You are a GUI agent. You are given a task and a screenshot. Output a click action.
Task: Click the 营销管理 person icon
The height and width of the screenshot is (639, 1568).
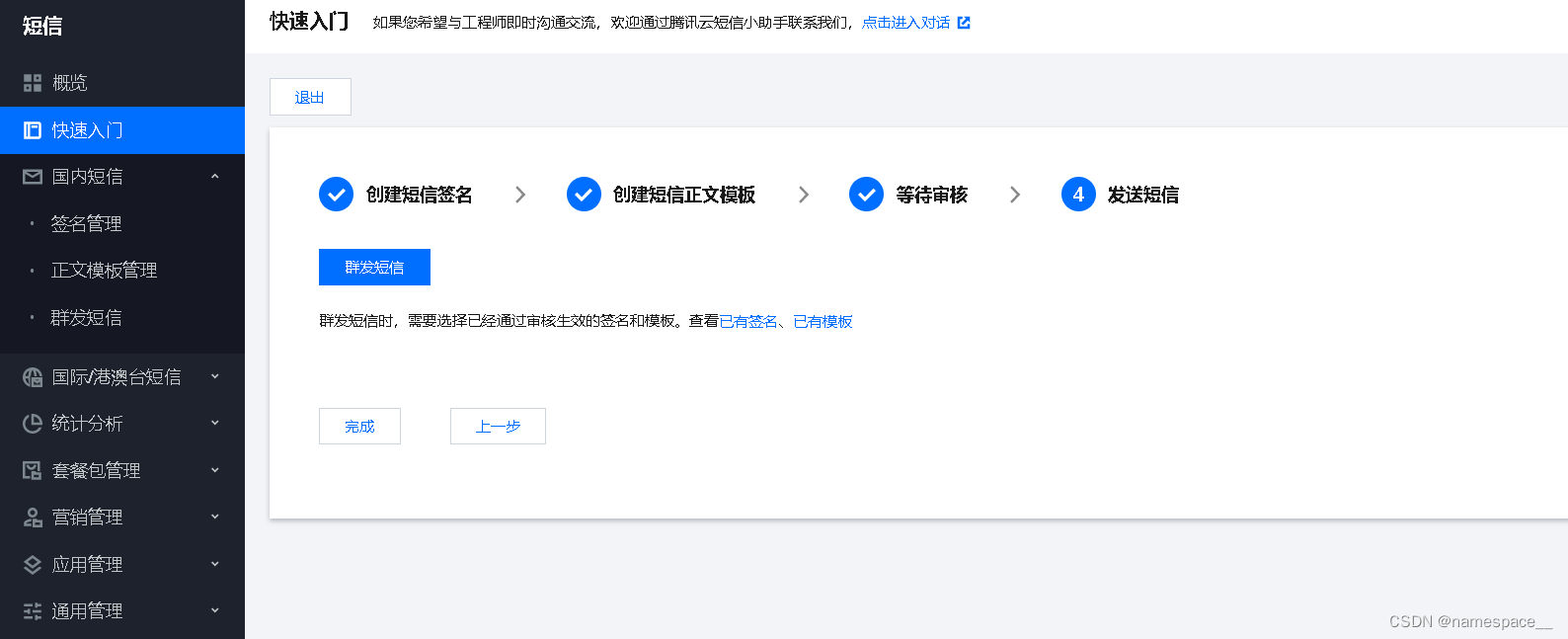click(x=33, y=518)
